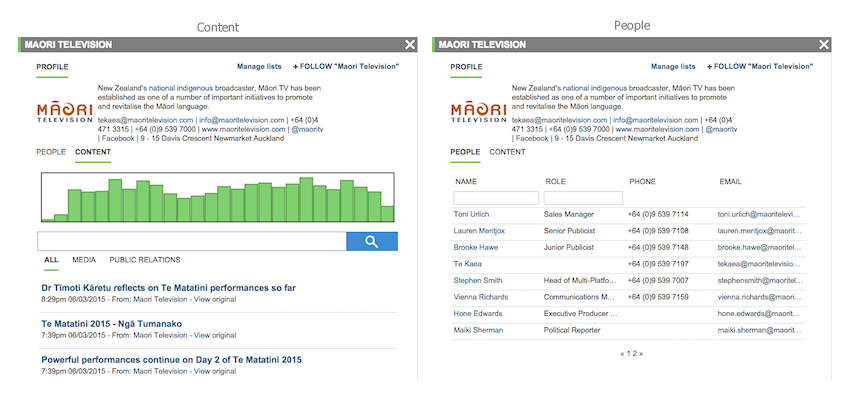Click the » next page arrow
The height and width of the screenshot is (400, 850).
click(x=641, y=354)
